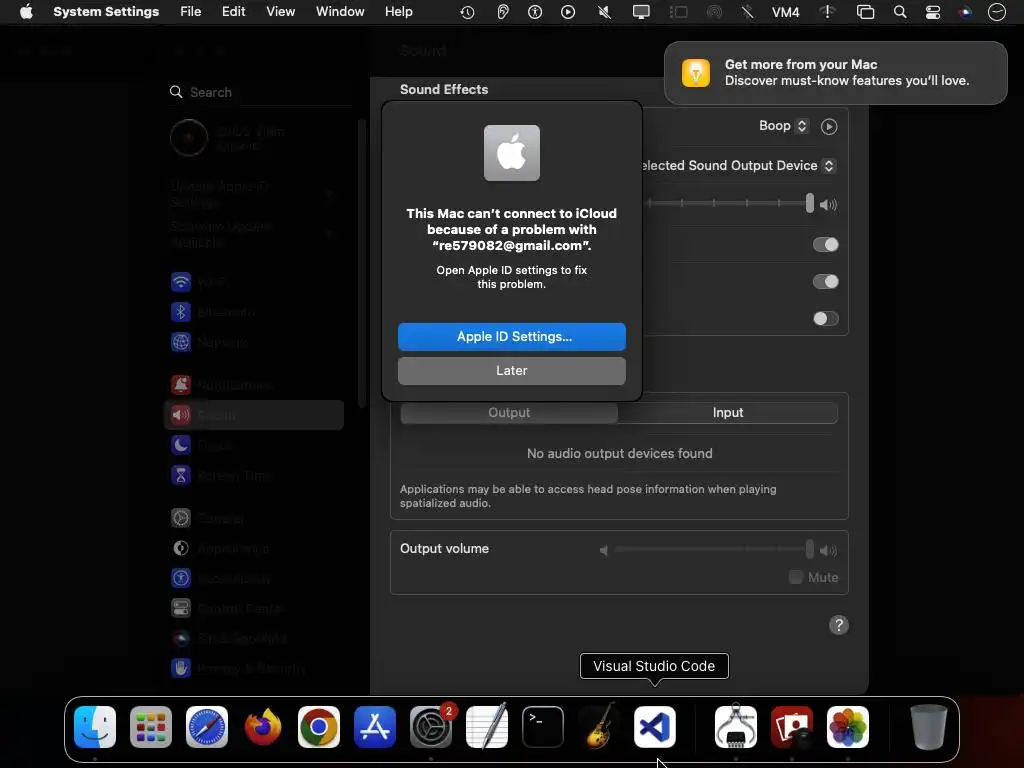Open the Edit menu
Image resolution: width=1024 pixels, height=768 pixels.
pos(233,12)
